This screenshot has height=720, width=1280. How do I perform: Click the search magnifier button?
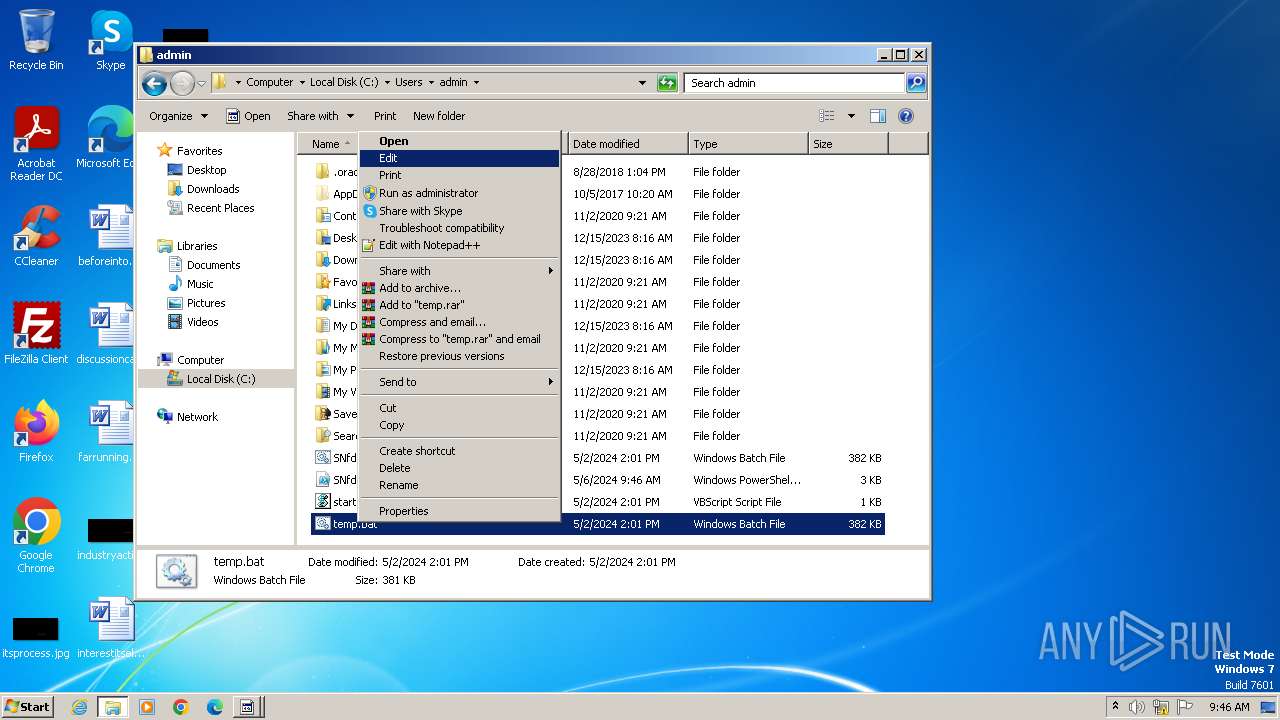click(x=915, y=83)
